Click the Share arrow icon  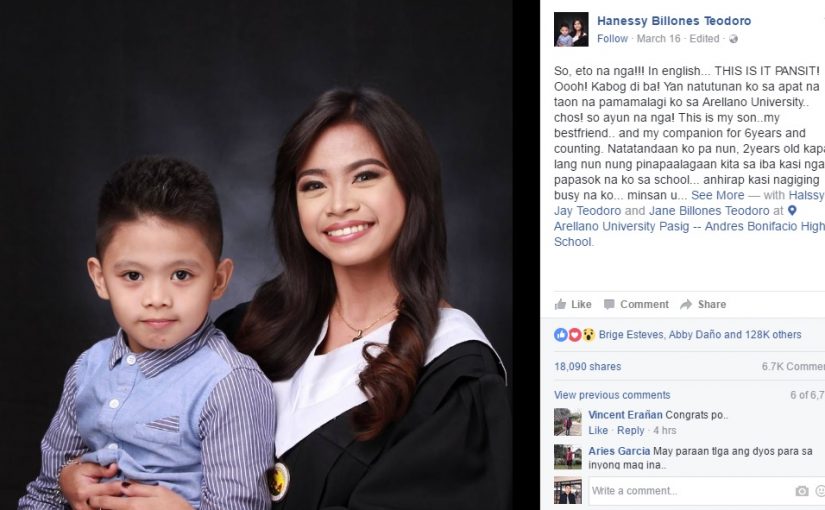click(686, 304)
